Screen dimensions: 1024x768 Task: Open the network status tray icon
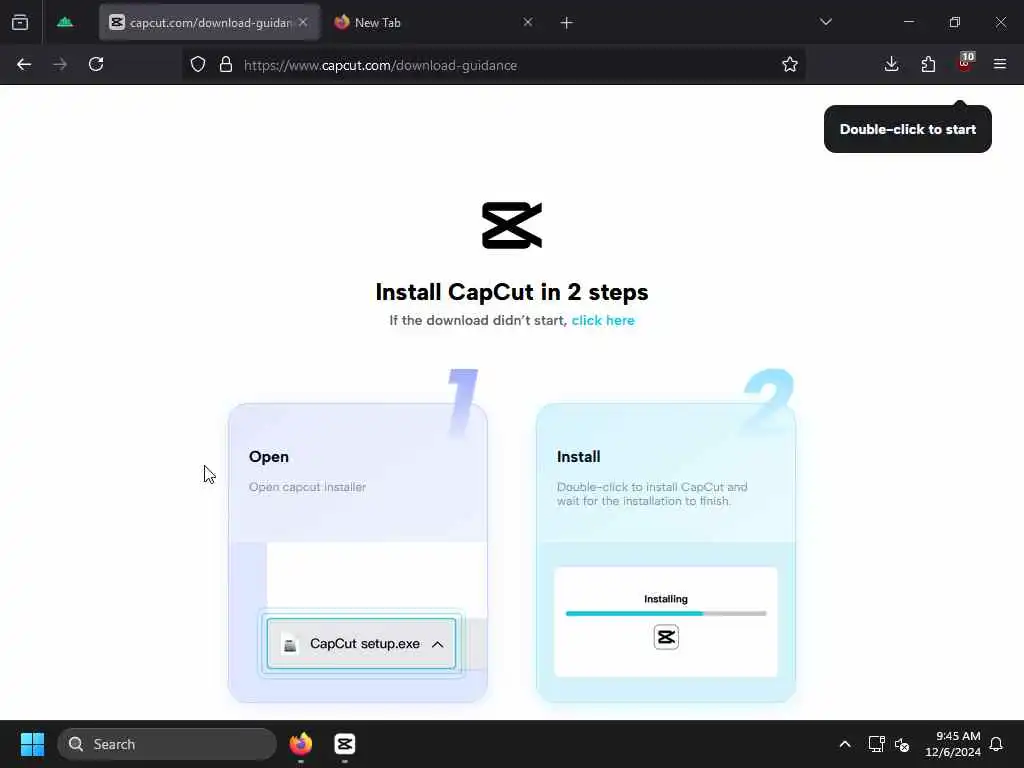point(876,744)
